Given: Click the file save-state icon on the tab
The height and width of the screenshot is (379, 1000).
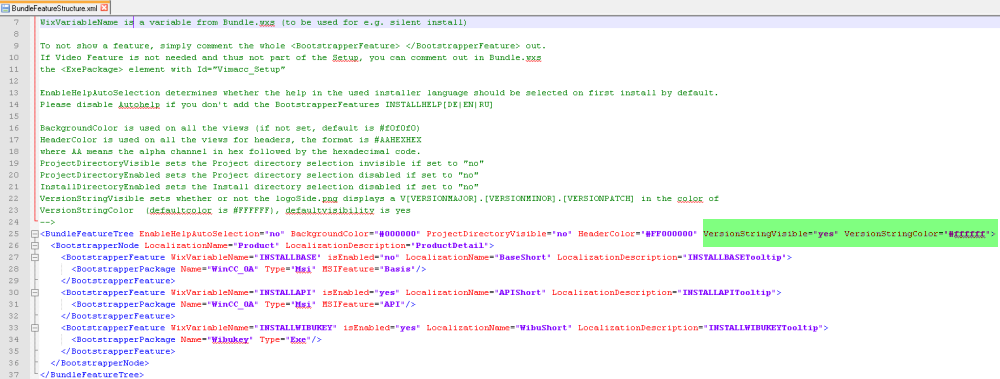Looking at the screenshot, I should (x=7, y=8).
